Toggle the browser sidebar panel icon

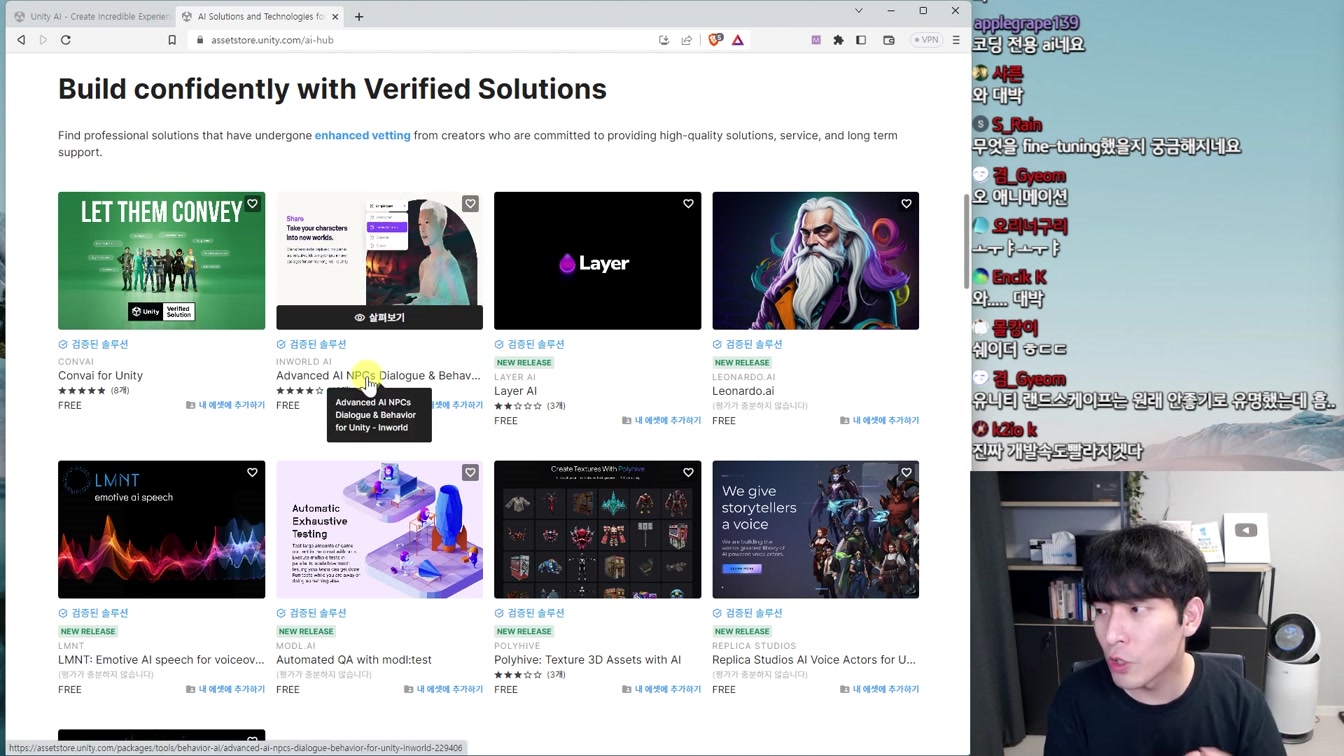(861, 40)
